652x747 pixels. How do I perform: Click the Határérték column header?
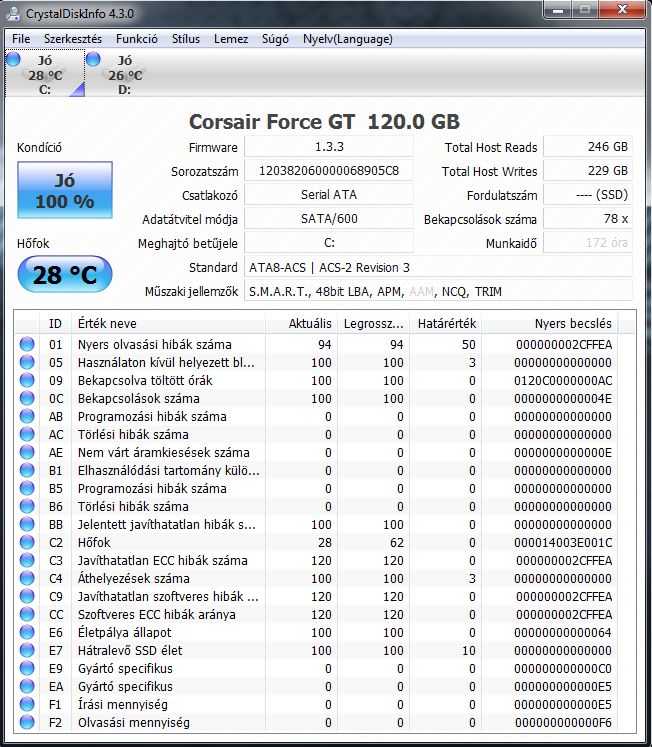pyautogui.click(x=446, y=323)
